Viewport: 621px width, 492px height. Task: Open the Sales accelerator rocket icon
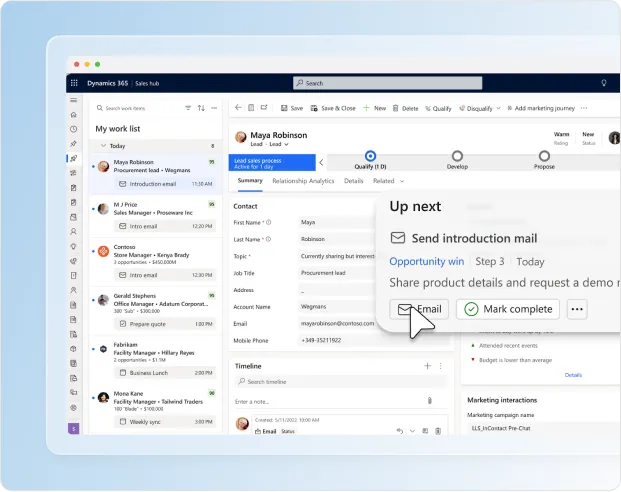[x=74, y=158]
